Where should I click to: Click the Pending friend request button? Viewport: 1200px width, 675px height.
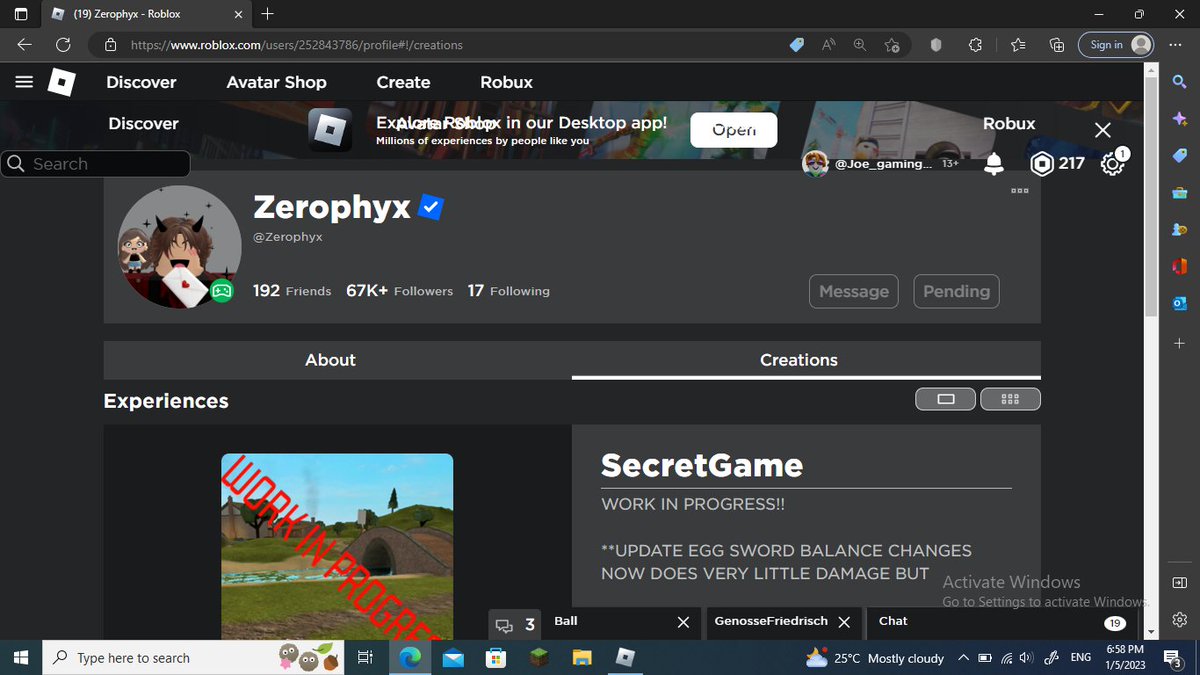click(956, 291)
